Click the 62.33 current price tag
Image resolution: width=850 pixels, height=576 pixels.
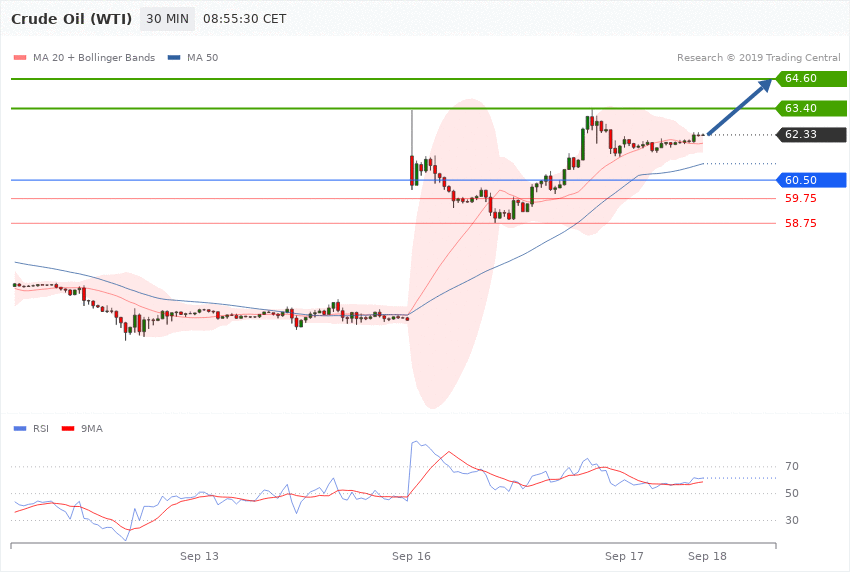tap(812, 134)
